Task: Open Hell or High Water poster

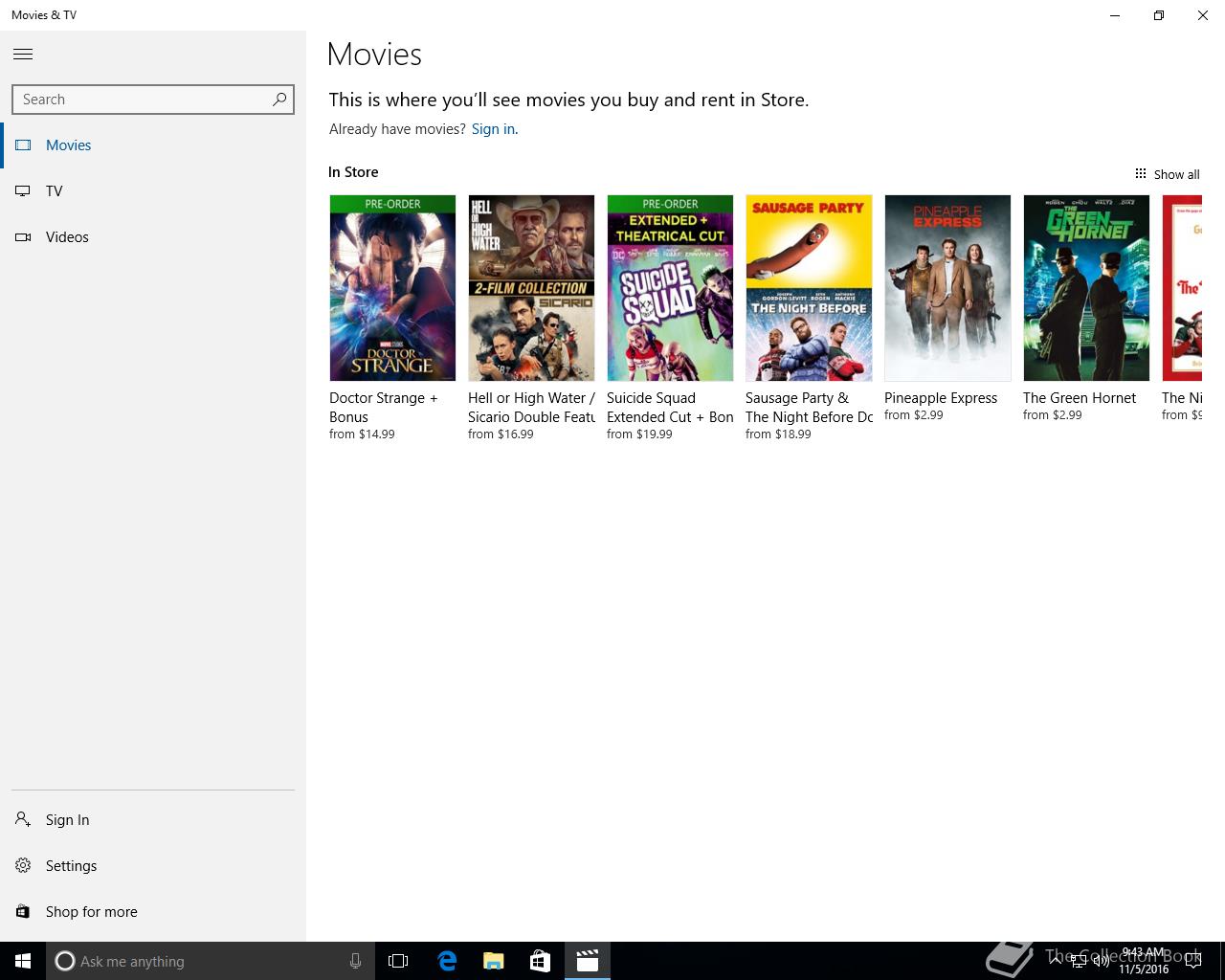Action: tap(531, 288)
